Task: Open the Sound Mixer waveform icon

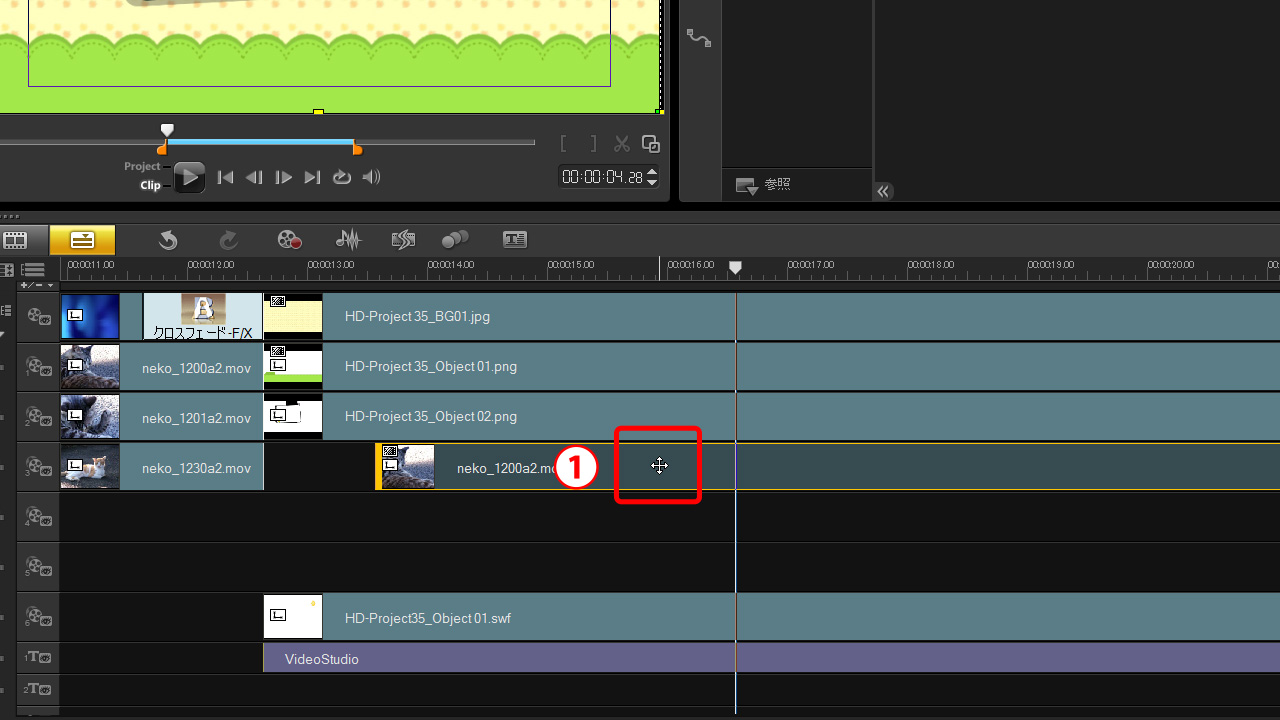Action: click(x=347, y=240)
